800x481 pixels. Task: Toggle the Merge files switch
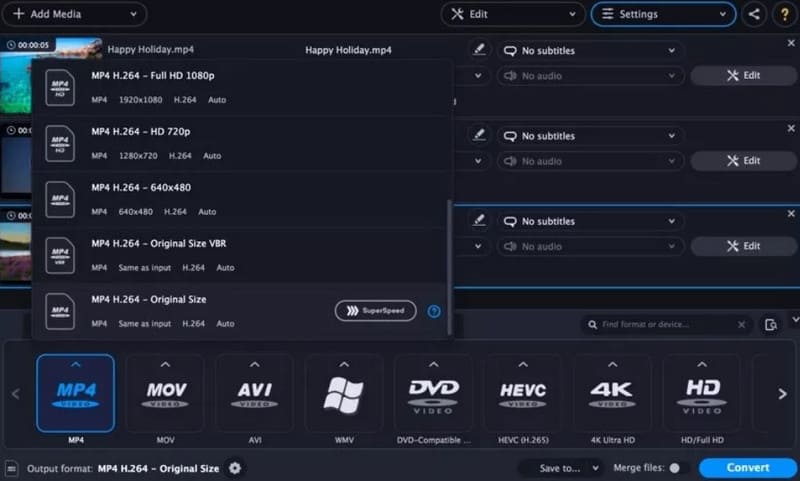[676, 468]
